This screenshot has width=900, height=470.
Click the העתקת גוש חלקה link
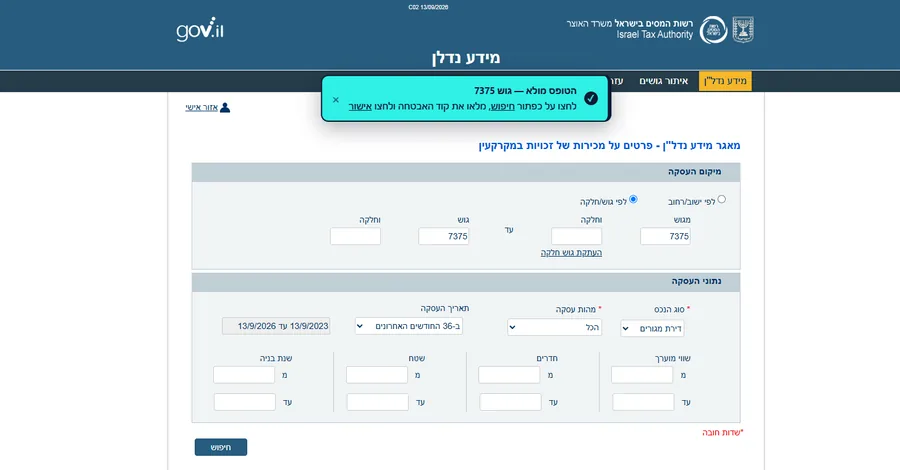(571, 253)
